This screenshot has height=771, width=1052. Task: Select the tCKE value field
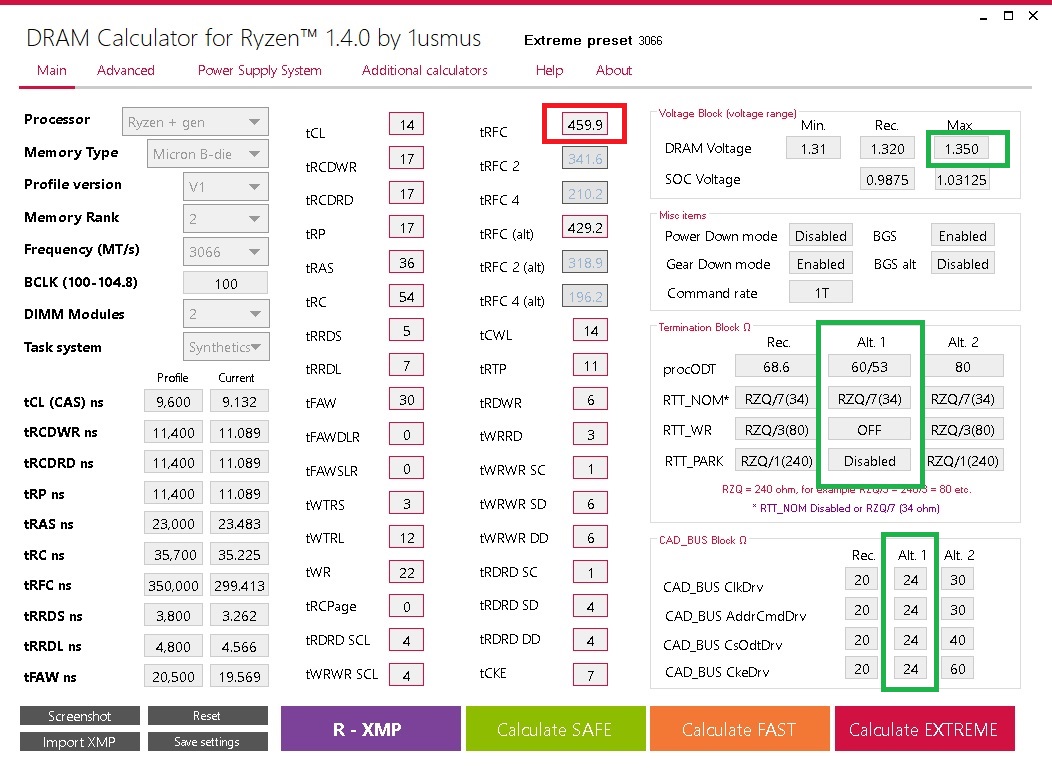[x=590, y=674]
